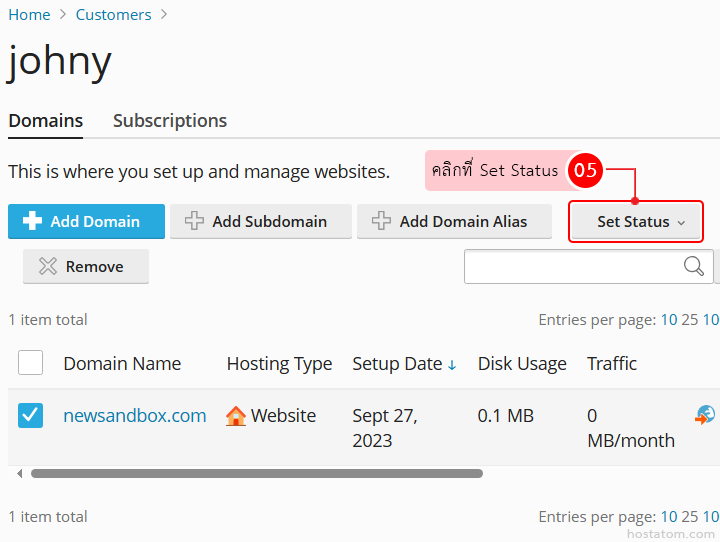Click the website house icon
This screenshot has width=720, height=542.
click(x=236, y=416)
